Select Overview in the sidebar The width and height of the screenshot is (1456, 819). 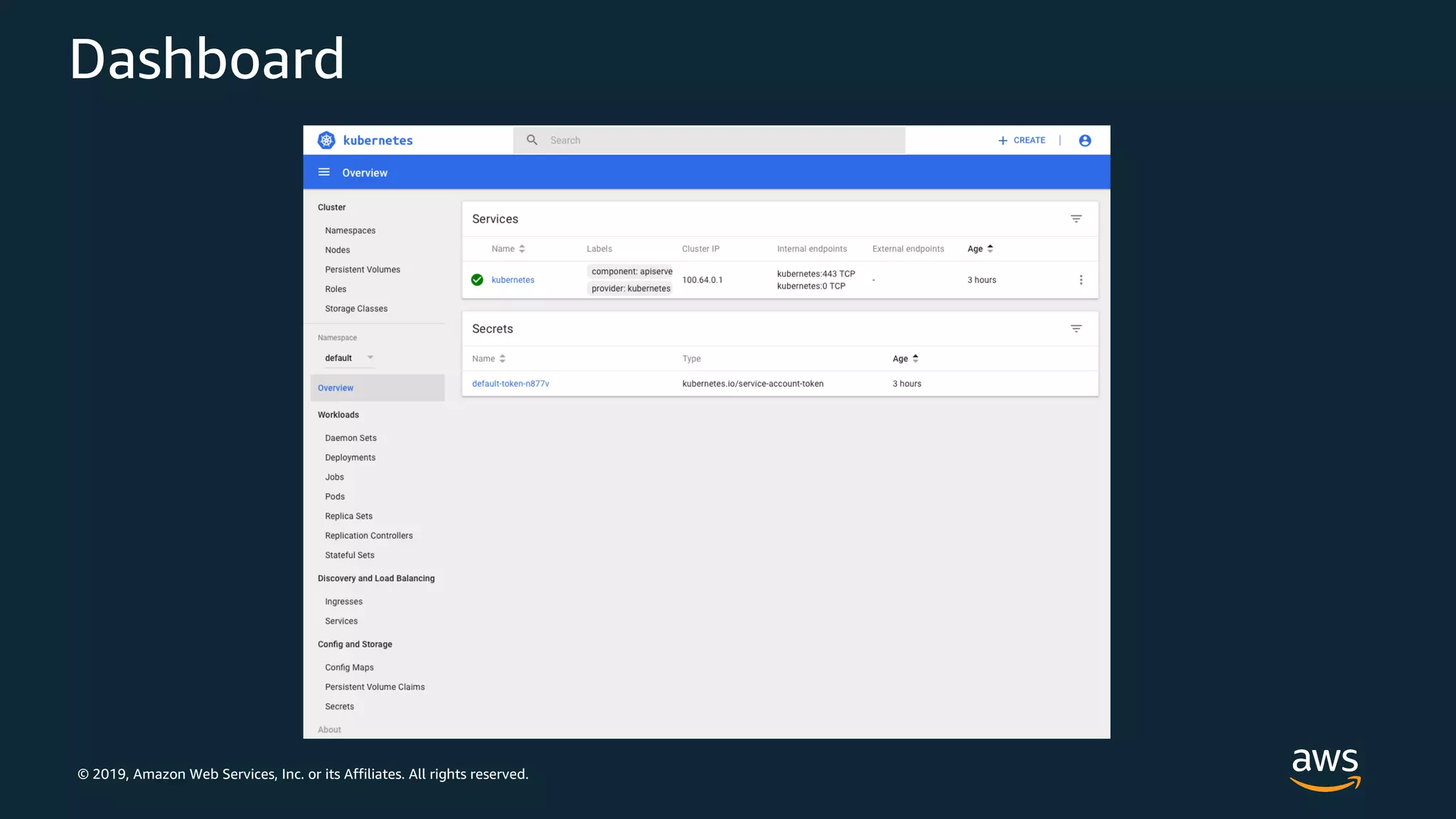pos(336,388)
